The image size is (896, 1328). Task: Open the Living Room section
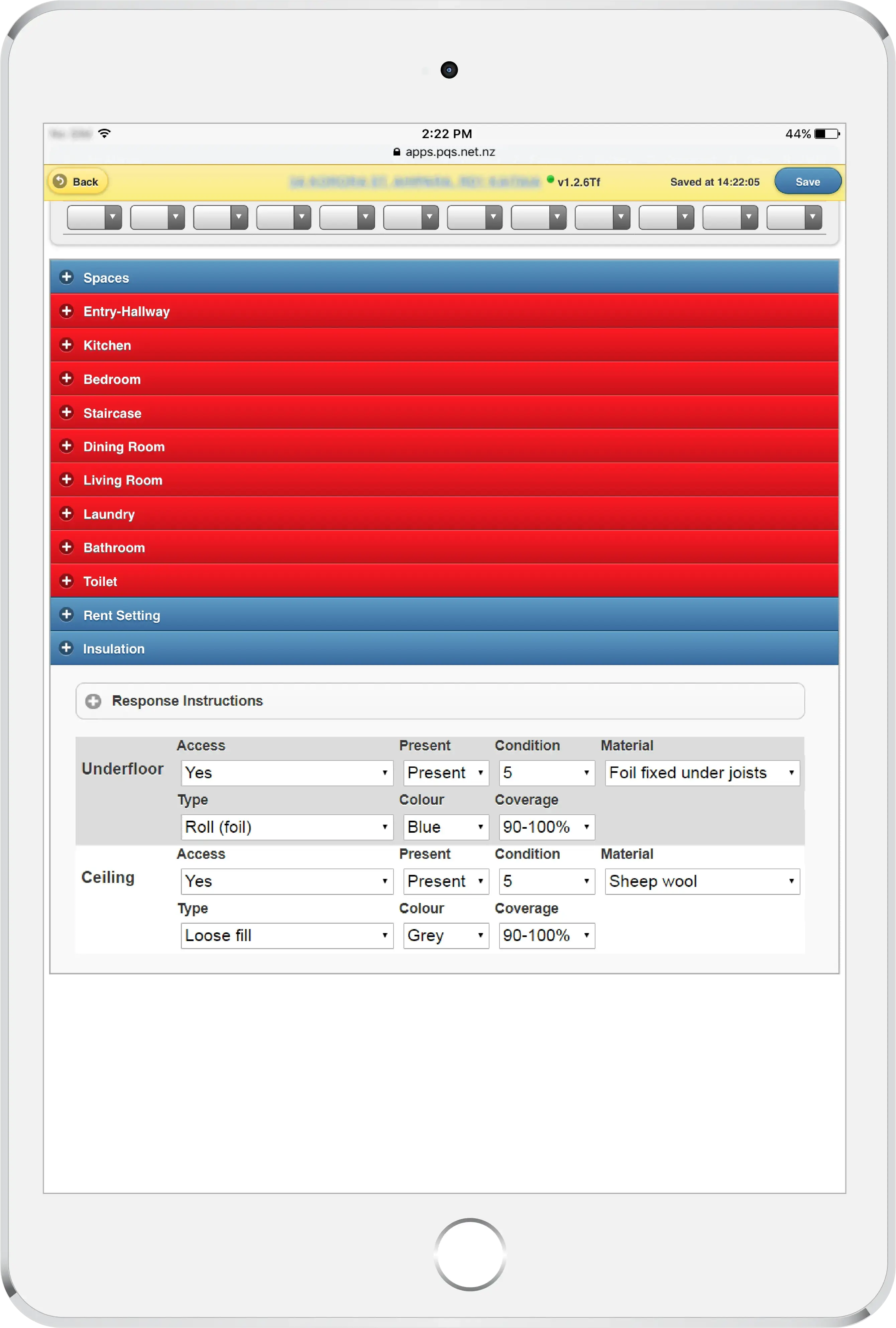(x=123, y=481)
